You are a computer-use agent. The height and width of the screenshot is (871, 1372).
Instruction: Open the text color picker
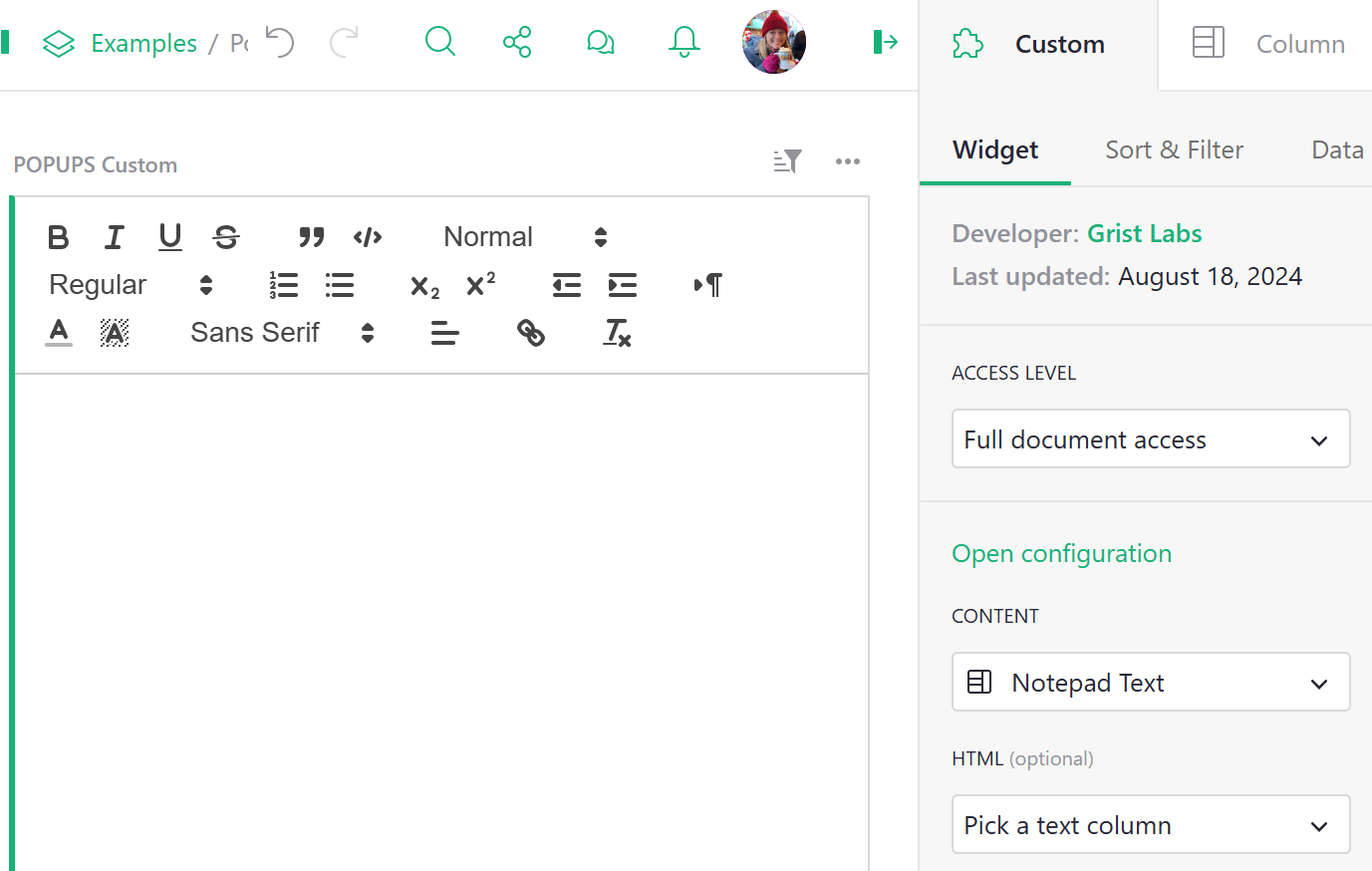(59, 333)
